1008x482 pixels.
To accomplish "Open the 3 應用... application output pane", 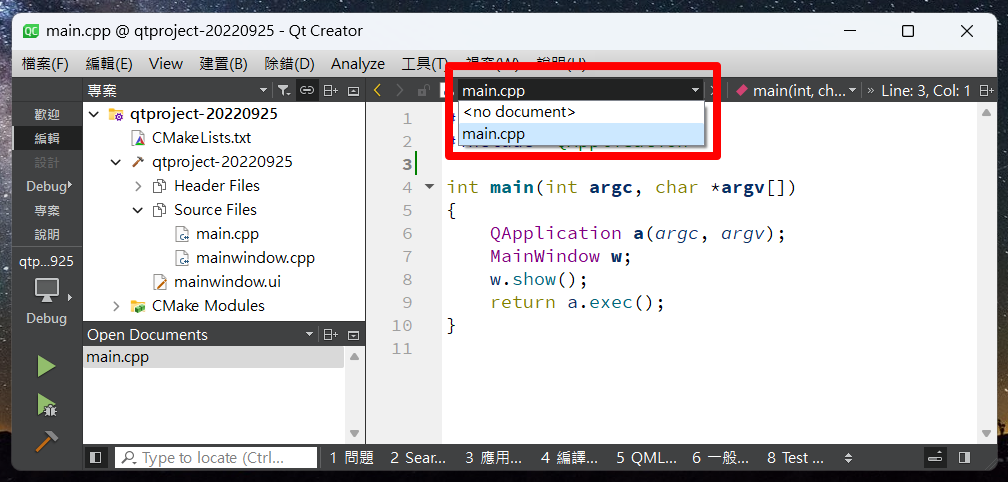I will pos(494,458).
